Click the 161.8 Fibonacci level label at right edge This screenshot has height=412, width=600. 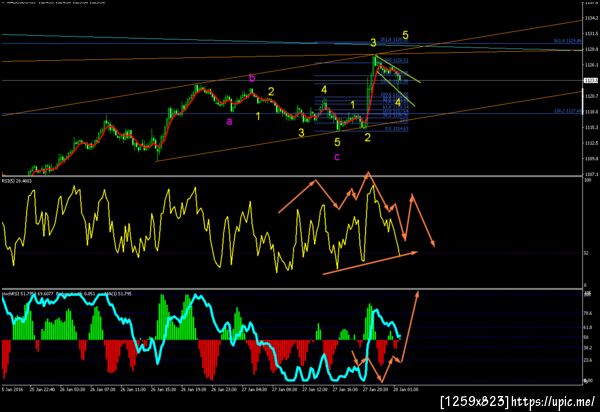tap(567, 41)
